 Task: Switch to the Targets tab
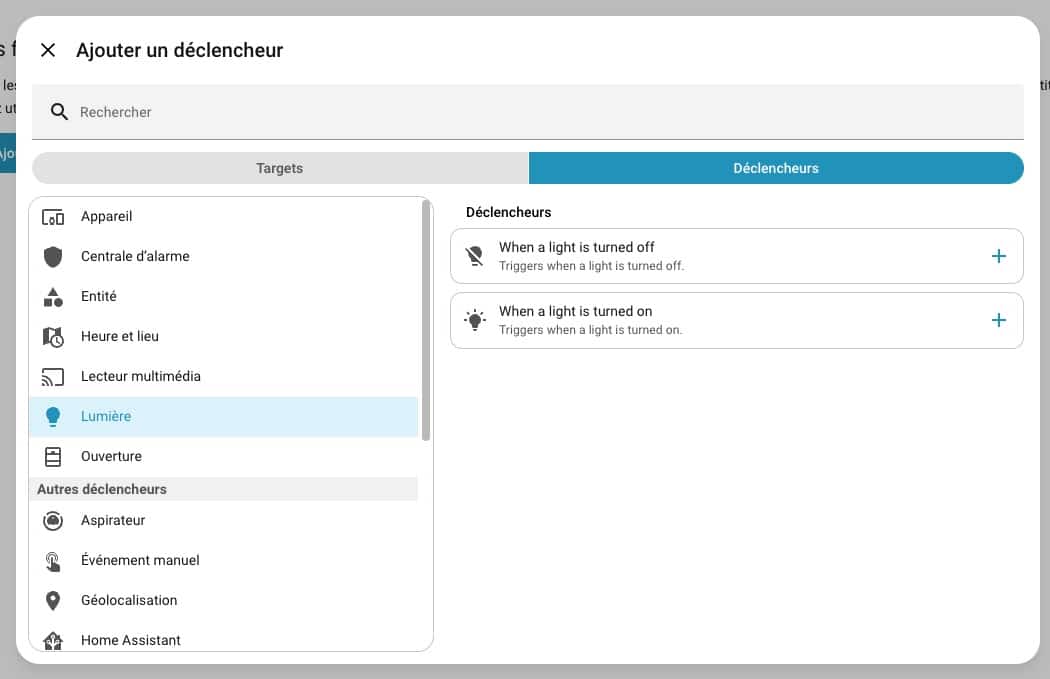tap(280, 168)
